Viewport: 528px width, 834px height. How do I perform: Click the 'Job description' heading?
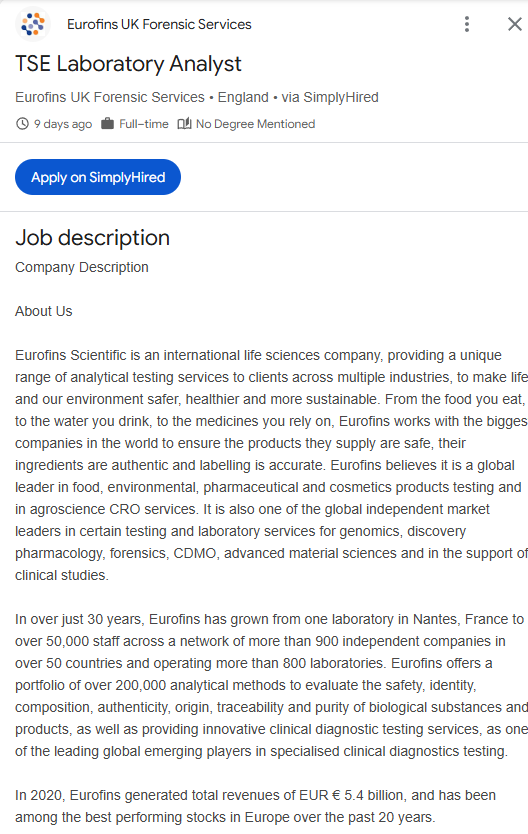(93, 238)
